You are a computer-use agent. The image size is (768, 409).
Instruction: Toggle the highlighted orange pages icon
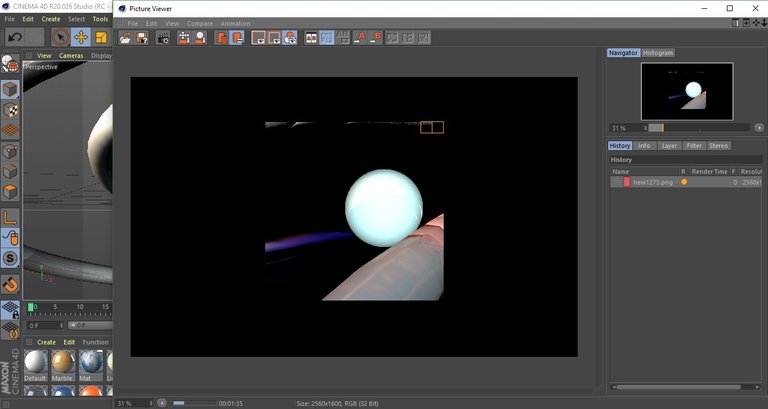tap(238, 38)
